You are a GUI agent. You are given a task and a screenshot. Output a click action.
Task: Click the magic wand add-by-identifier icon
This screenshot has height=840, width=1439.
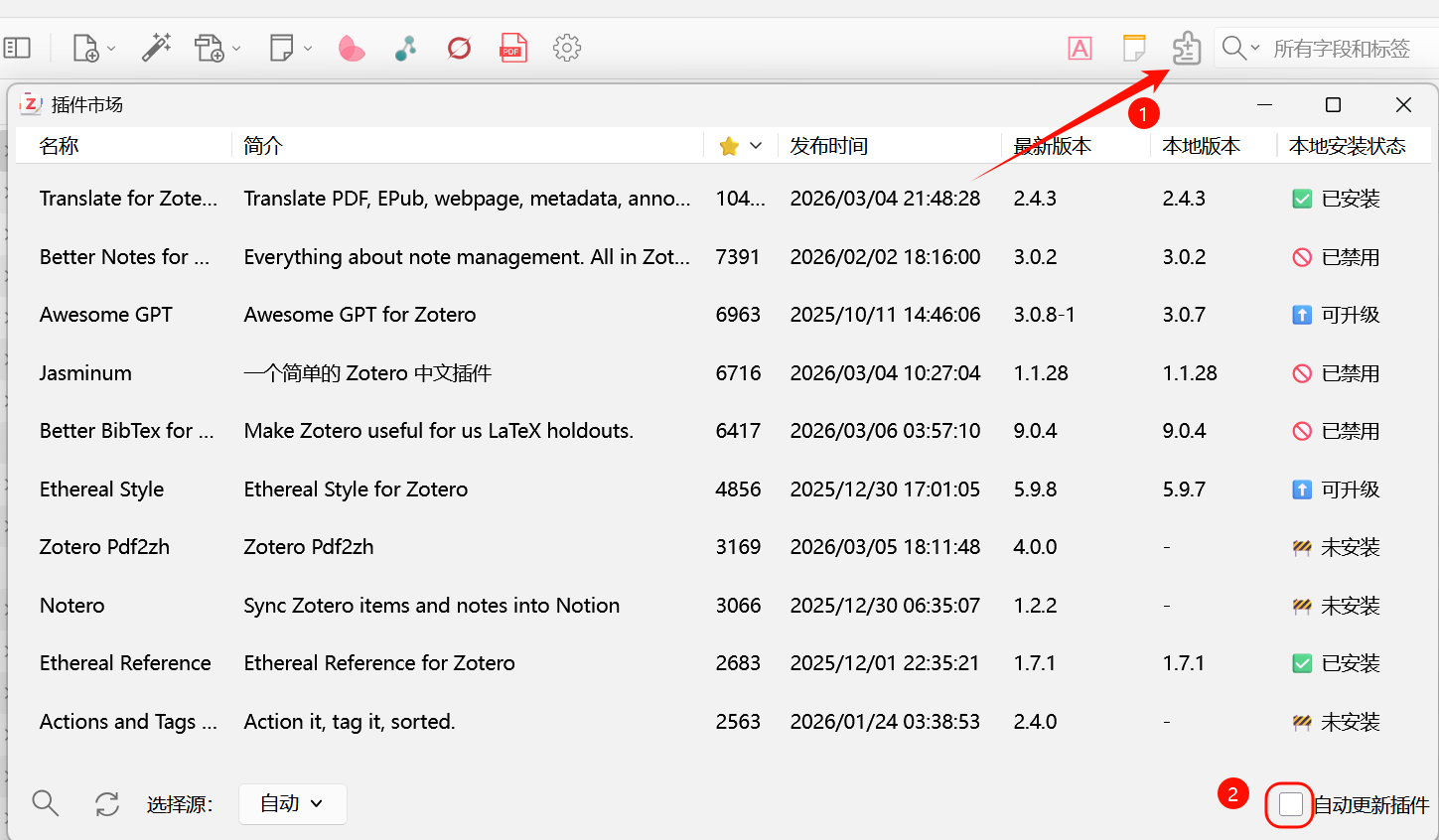156,48
